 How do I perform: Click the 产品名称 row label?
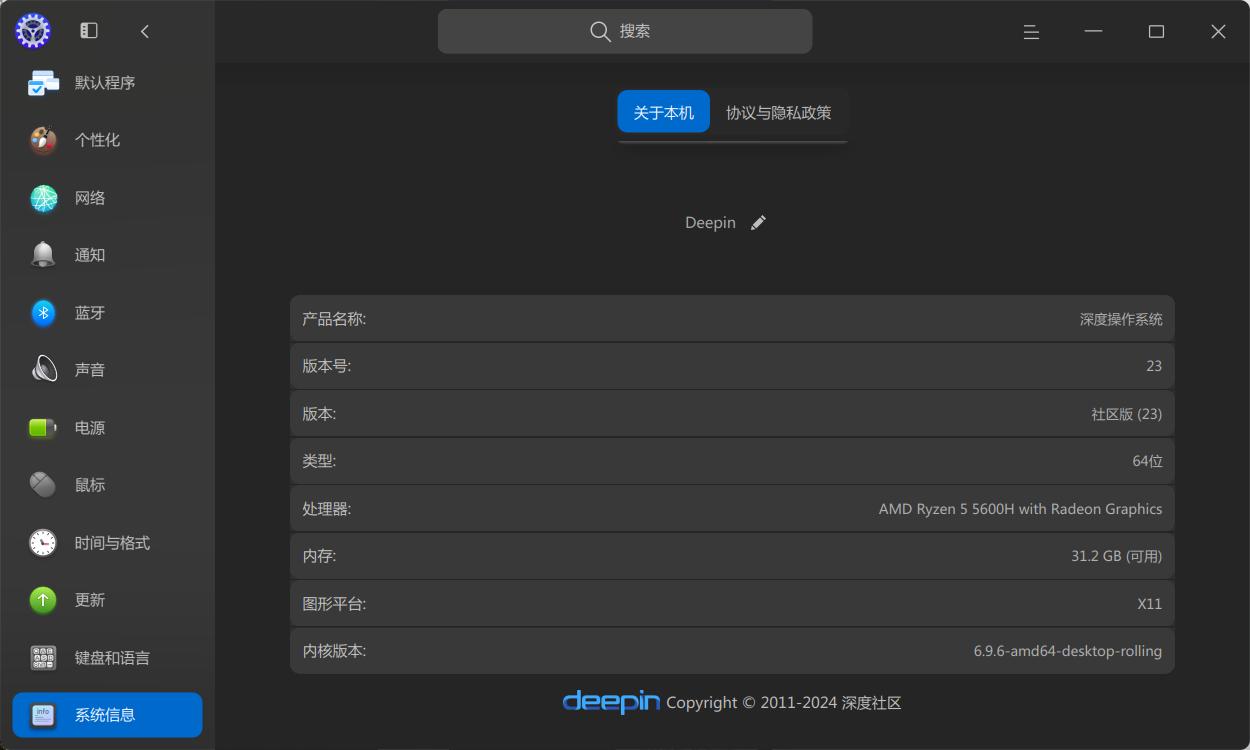click(x=334, y=319)
